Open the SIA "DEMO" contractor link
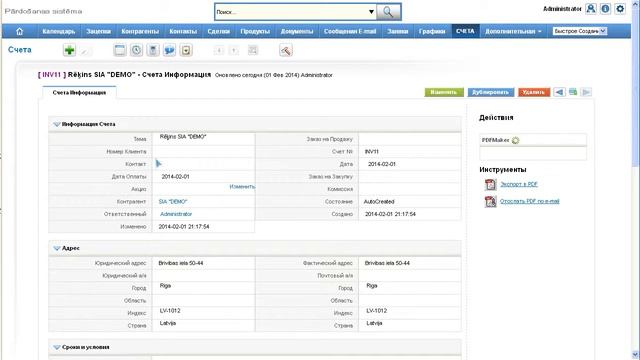The height and width of the screenshot is (360, 640). (173, 202)
